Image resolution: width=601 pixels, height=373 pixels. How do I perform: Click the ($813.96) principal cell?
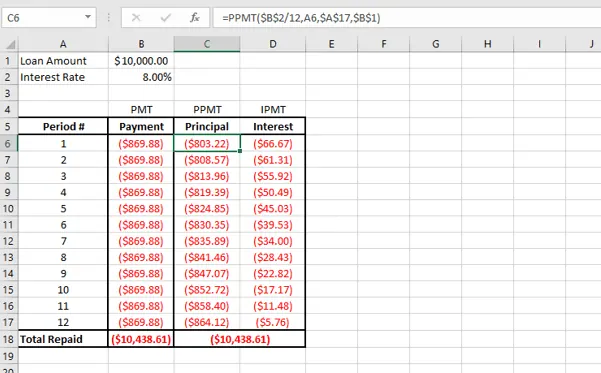click(207, 176)
